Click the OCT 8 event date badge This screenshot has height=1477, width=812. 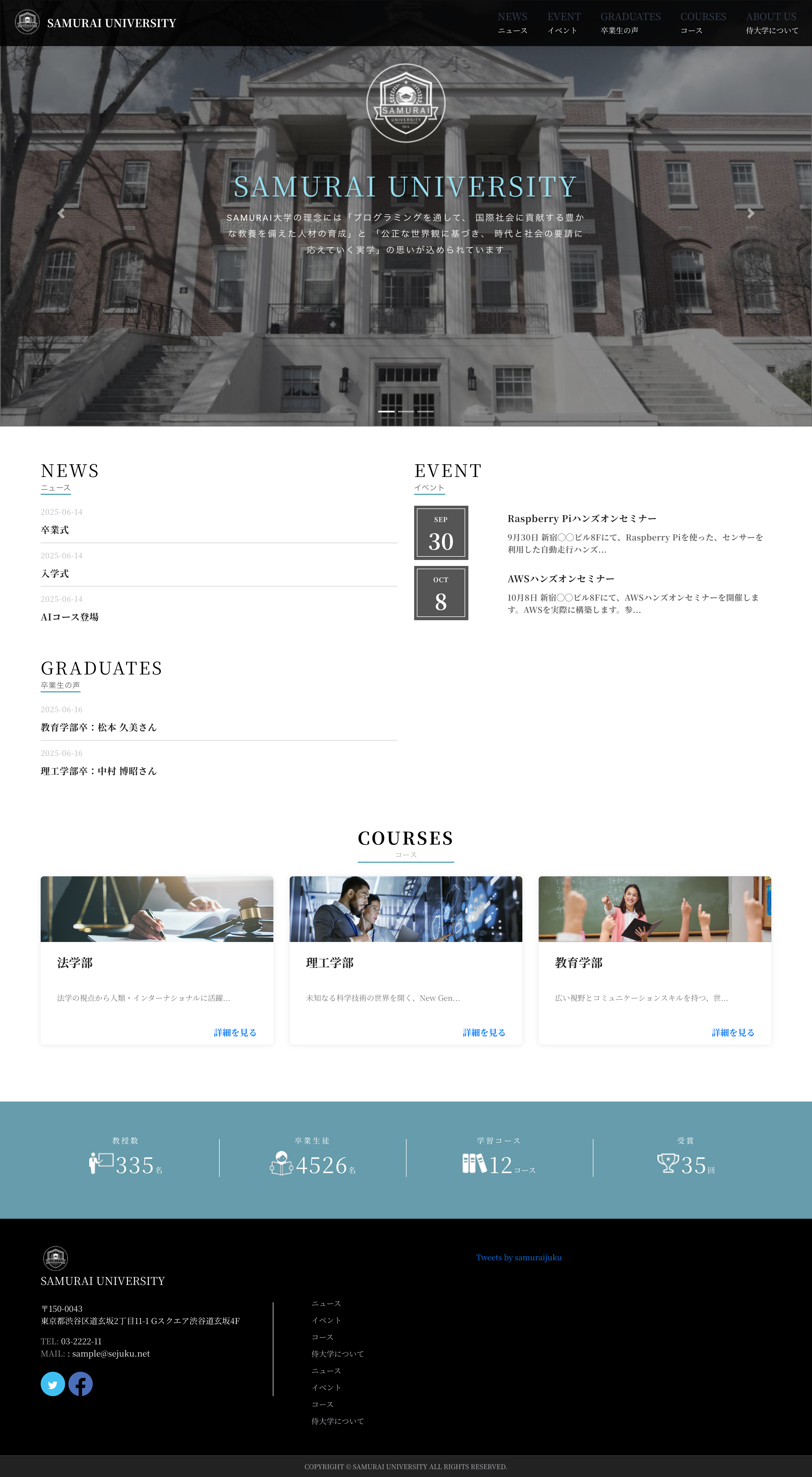point(441,593)
